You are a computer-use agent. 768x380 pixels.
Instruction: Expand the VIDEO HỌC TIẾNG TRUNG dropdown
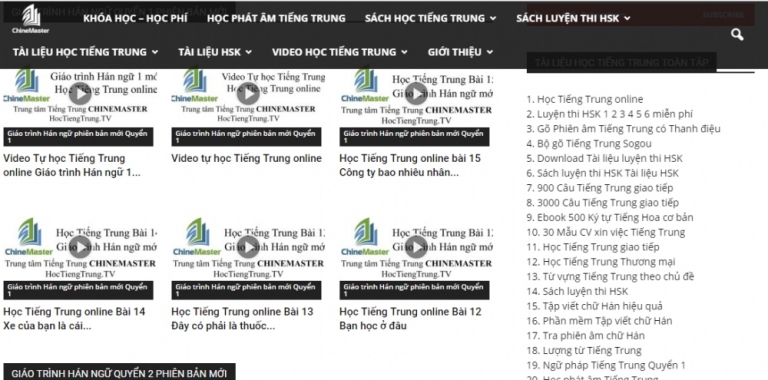click(340, 52)
